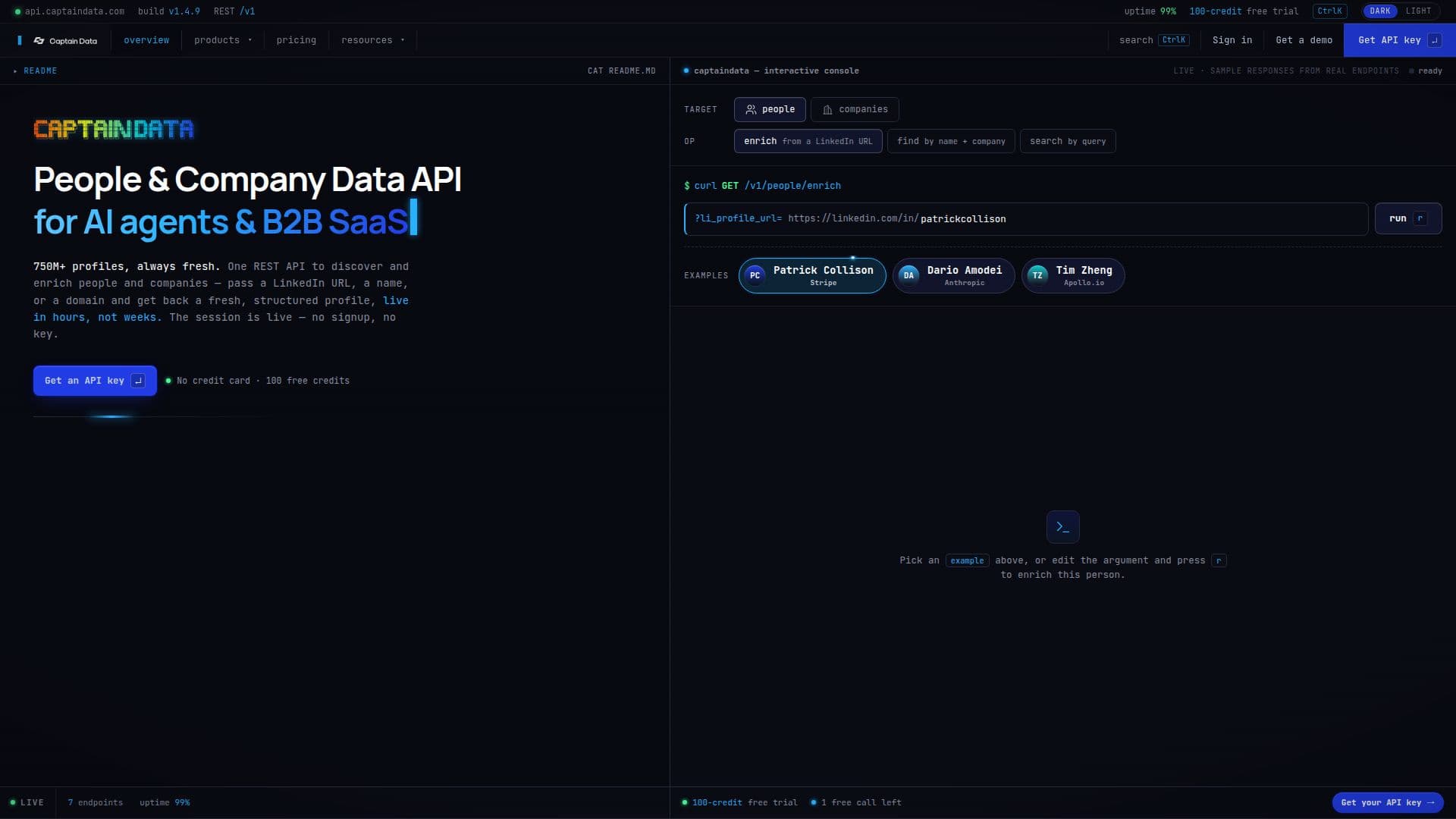This screenshot has height=819, width=1456.
Task: Click the footer 100-credit free trial text
Action: point(744,802)
